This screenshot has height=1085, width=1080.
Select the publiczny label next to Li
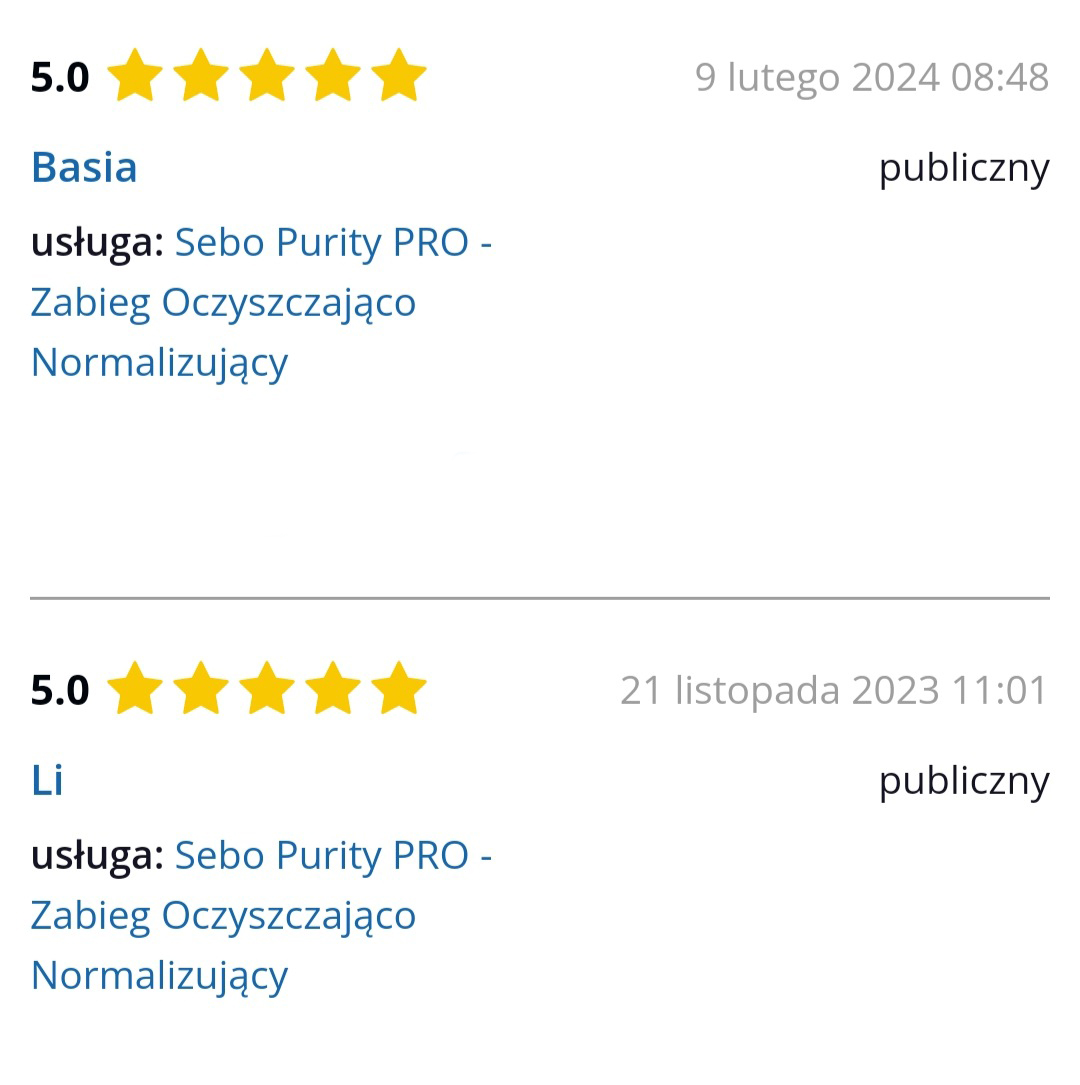[963, 781]
